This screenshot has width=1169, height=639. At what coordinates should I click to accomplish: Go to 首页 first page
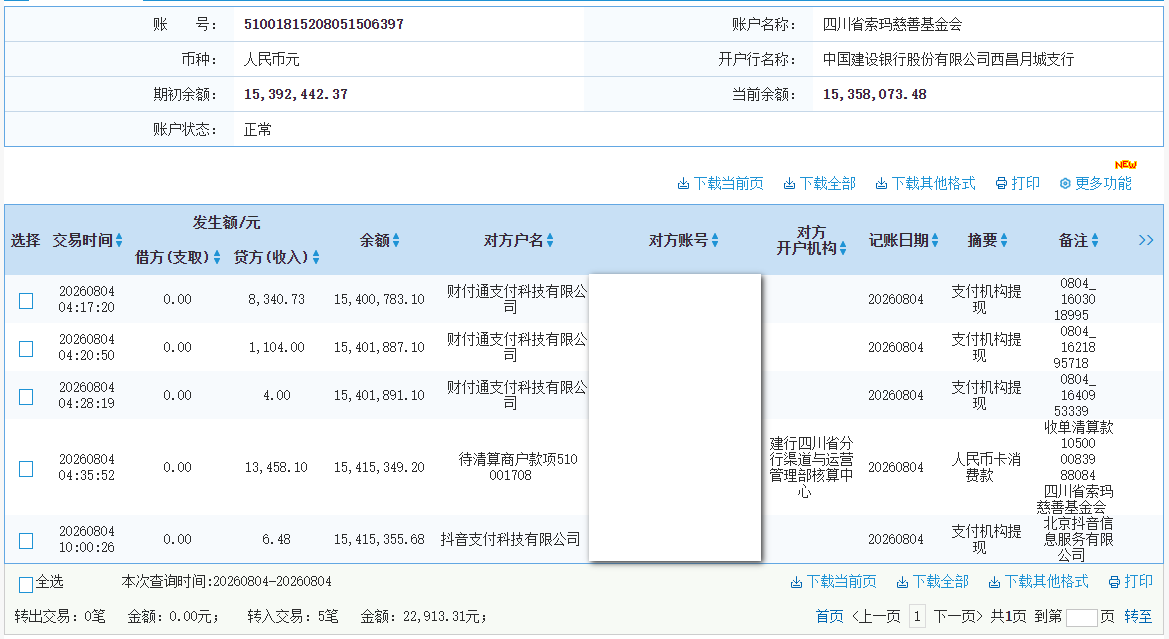pyautogui.click(x=829, y=617)
